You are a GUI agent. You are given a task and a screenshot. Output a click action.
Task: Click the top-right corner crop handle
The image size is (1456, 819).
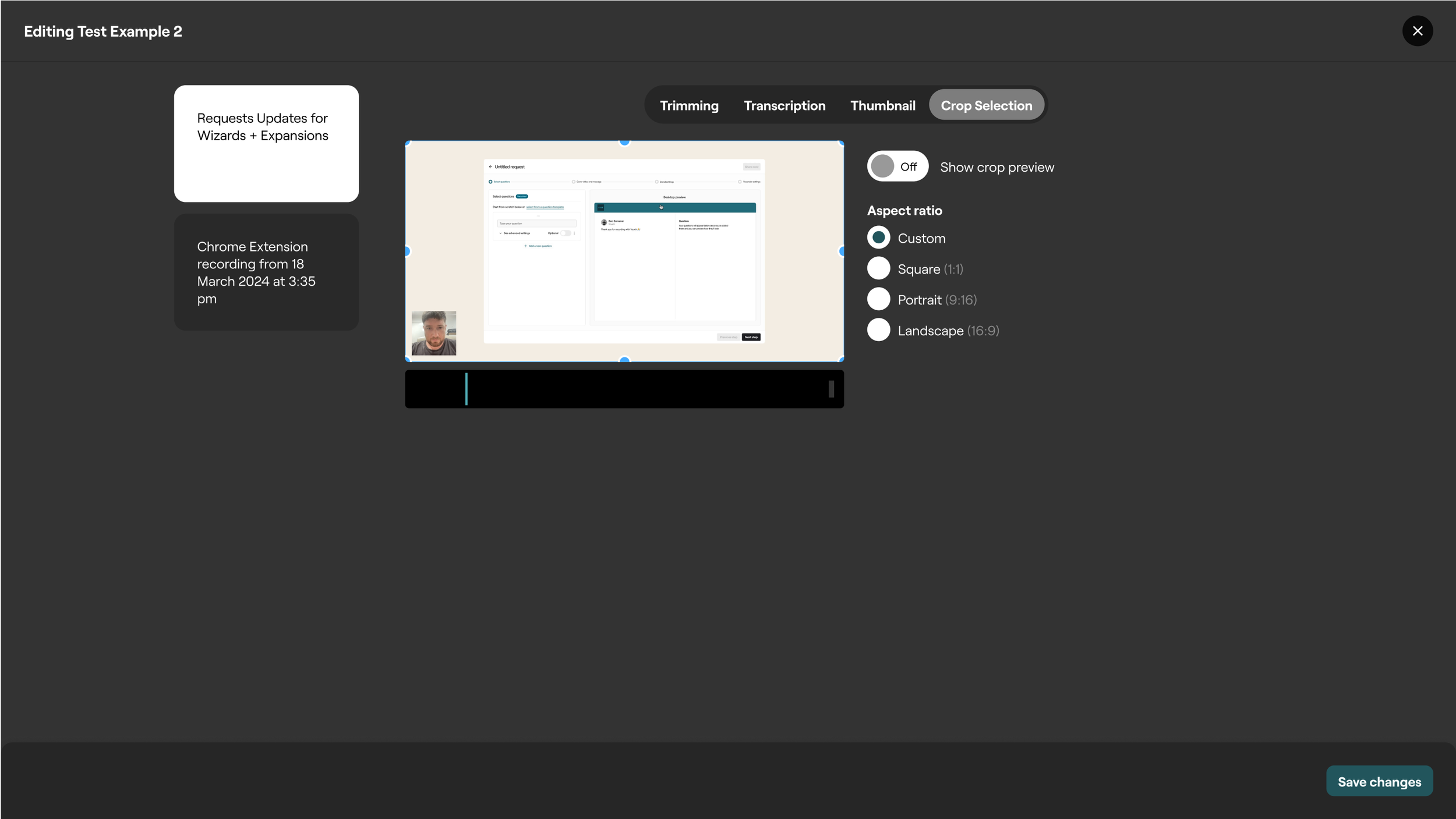[841, 143]
